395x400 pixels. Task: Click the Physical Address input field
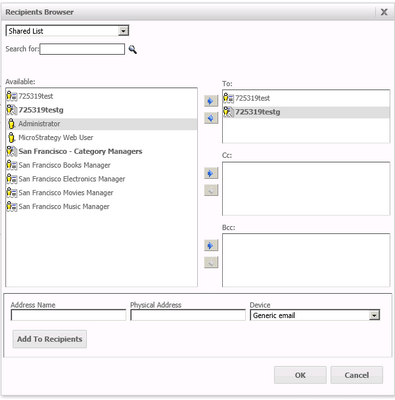click(x=188, y=315)
